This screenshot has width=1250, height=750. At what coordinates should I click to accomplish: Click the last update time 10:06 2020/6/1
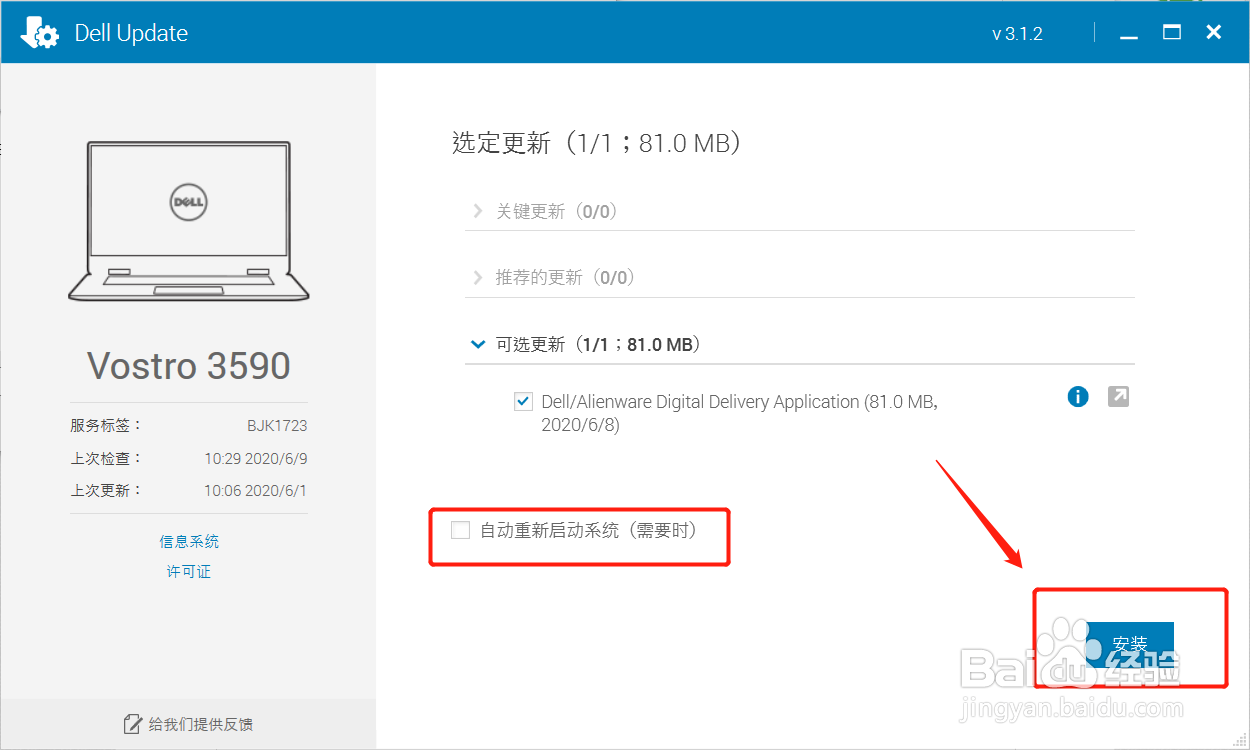pyautogui.click(x=256, y=490)
